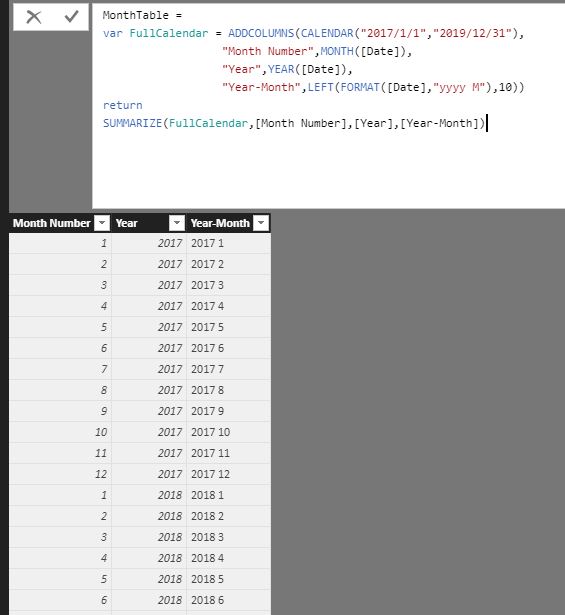Select the cell '2018 4'

pos(228,558)
